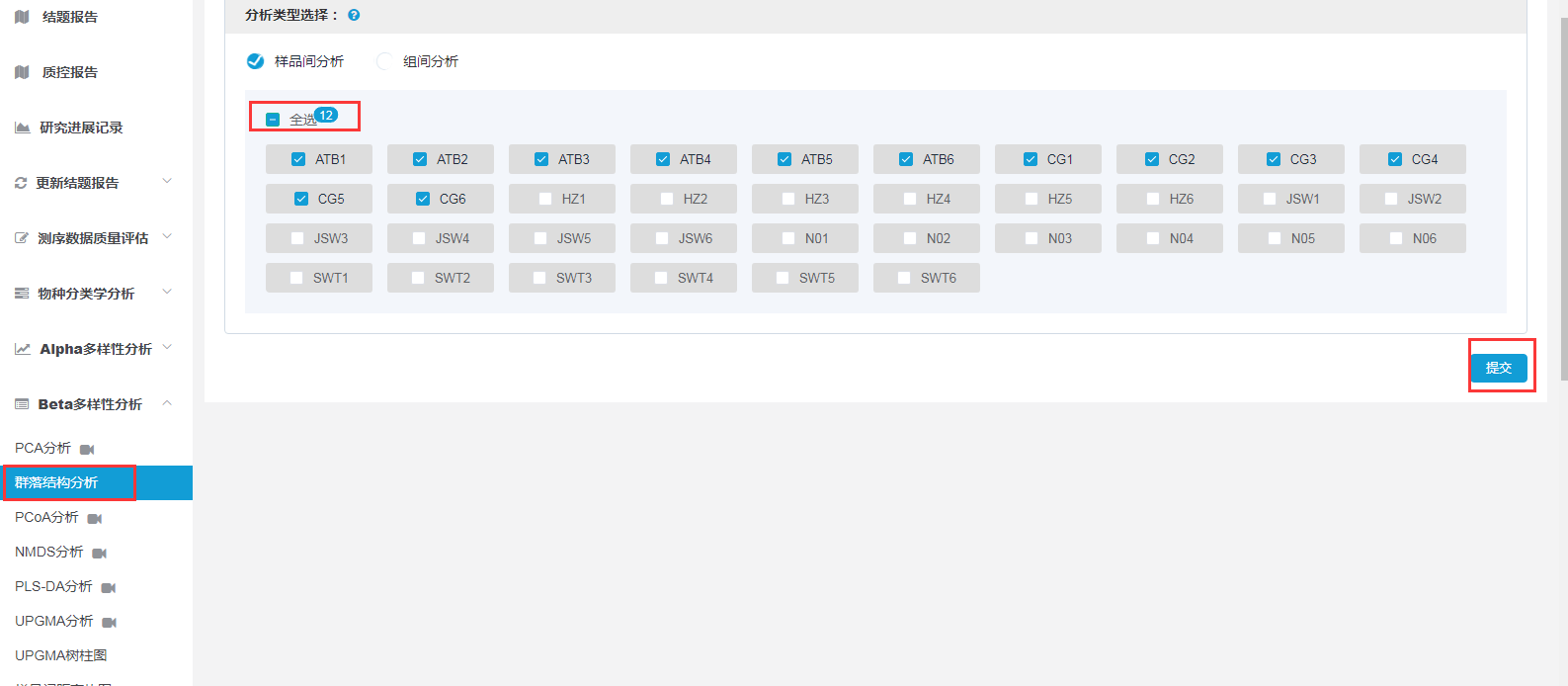1568x686 pixels.
Task: Select the 组间分析 radio option
Action: pyautogui.click(x=384, y=61)
